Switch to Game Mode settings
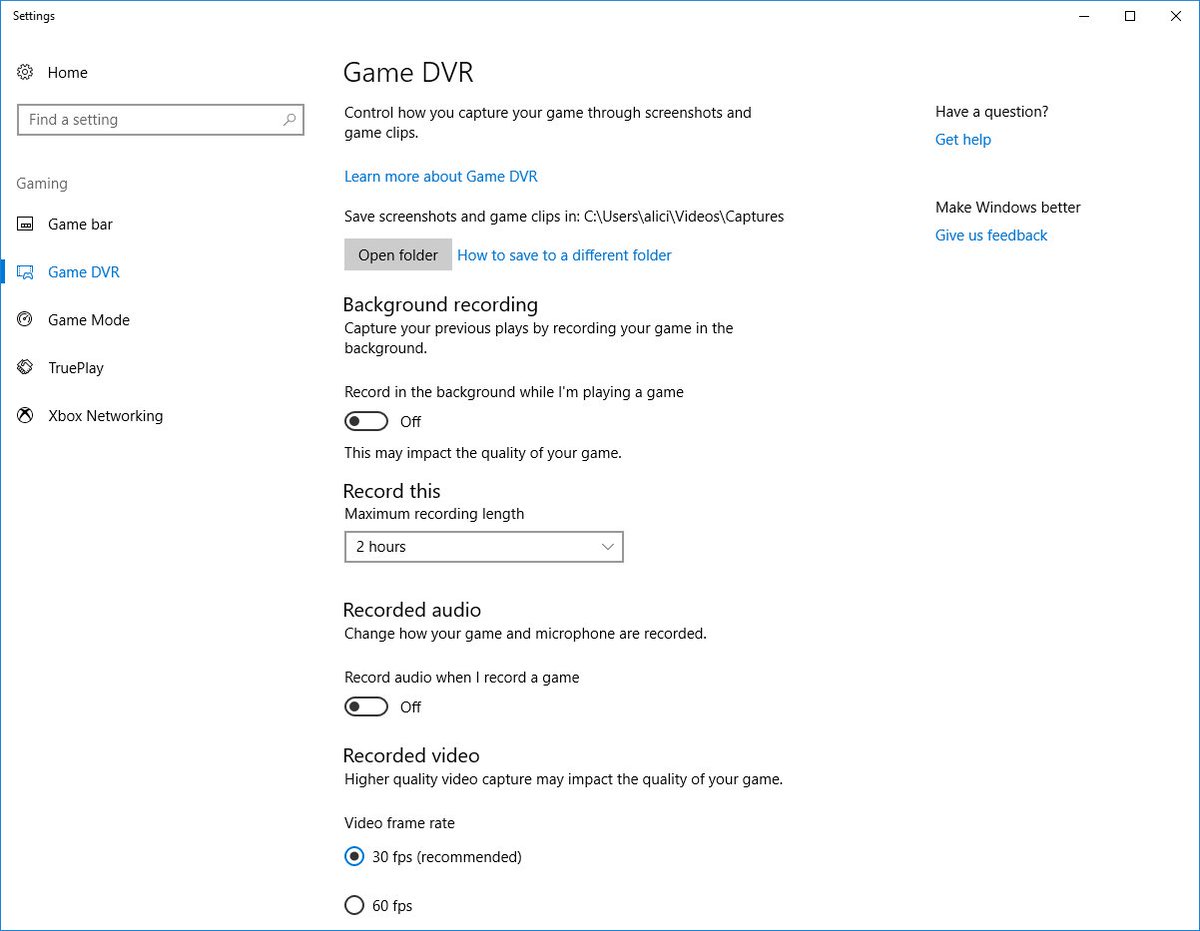Image resolution: width=1200 pixels, height=931 pixels. click(89, 320)
